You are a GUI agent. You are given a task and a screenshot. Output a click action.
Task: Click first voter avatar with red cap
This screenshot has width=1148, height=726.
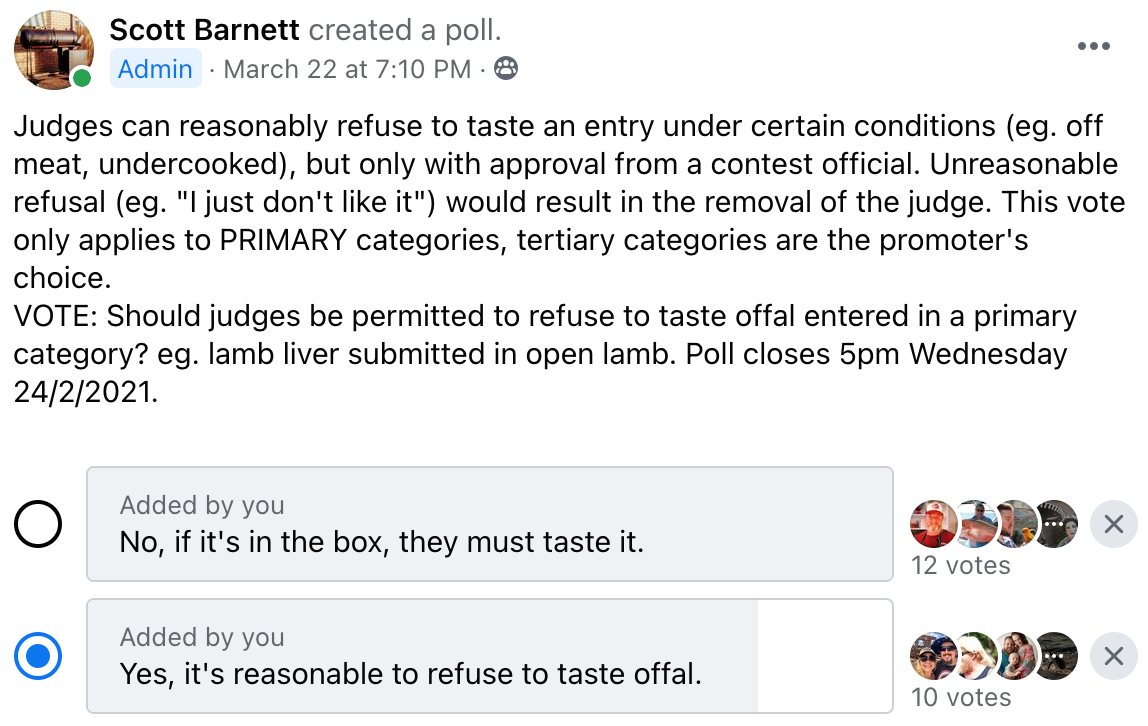point(933,524)
